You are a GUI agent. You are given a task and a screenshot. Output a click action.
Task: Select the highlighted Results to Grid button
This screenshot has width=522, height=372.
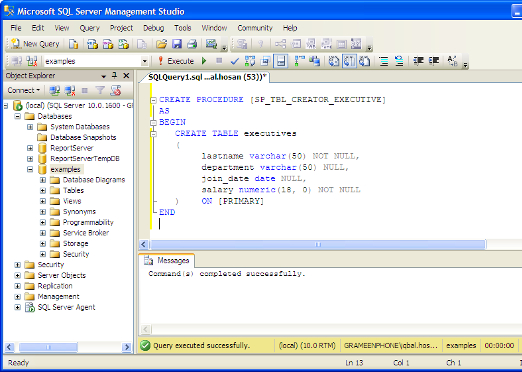[x=349, y=61]
